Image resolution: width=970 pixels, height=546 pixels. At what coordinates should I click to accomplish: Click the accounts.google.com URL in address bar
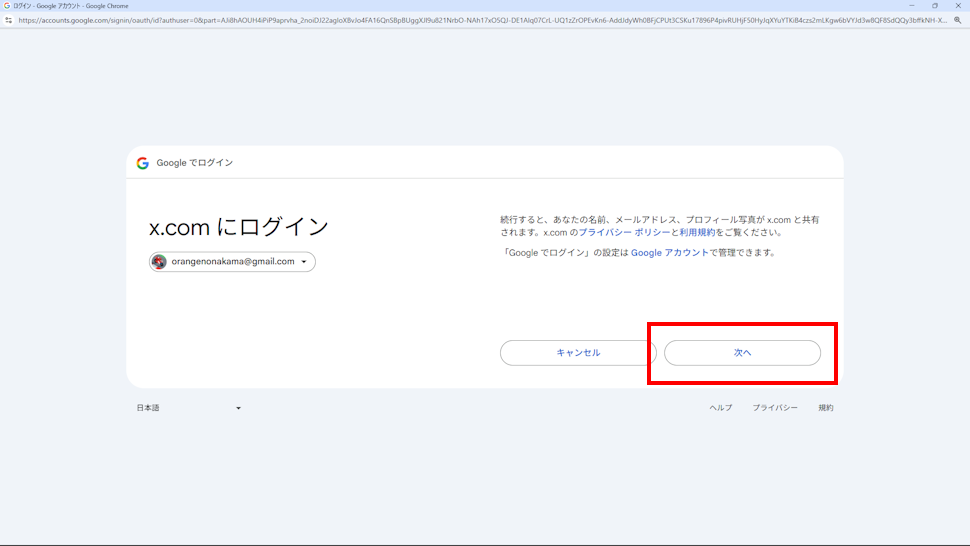[483, 20]
